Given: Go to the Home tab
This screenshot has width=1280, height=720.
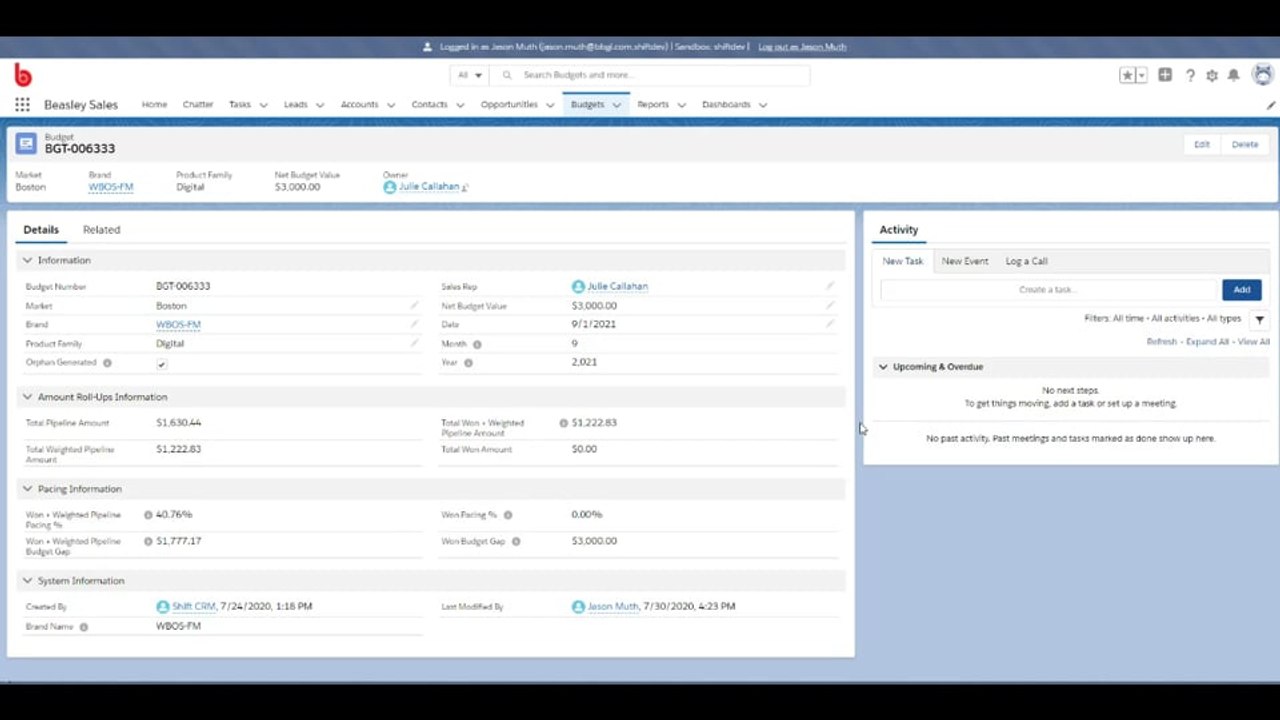Looking at the screenshot, I should click(x=154, y=104).
